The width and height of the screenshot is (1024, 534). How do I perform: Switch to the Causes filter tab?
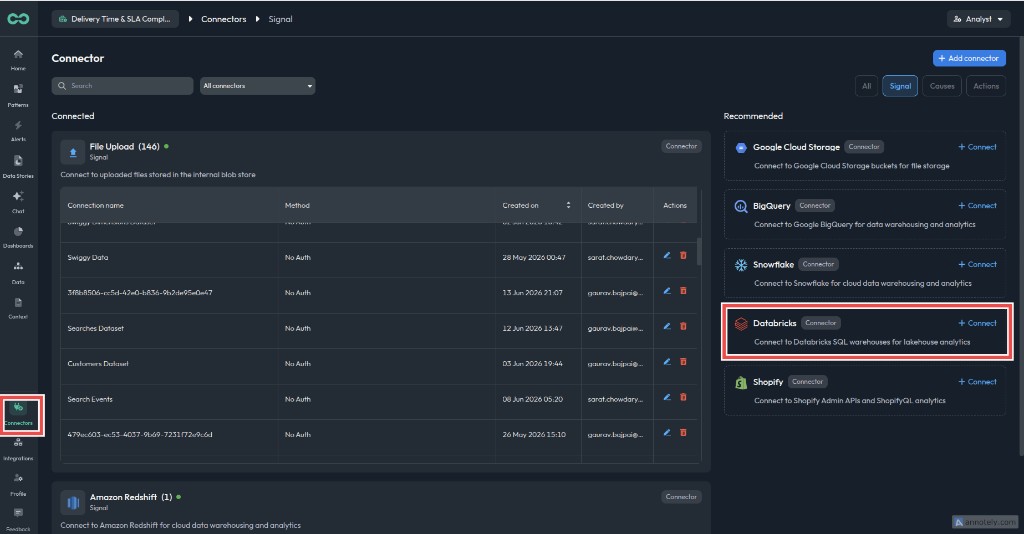tap(942, 86)
